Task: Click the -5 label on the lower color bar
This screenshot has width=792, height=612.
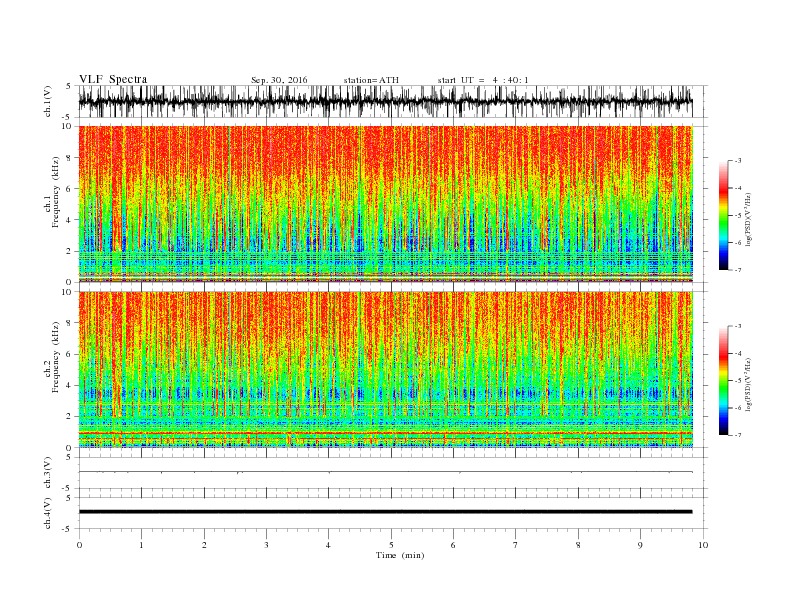Action: 737,381
